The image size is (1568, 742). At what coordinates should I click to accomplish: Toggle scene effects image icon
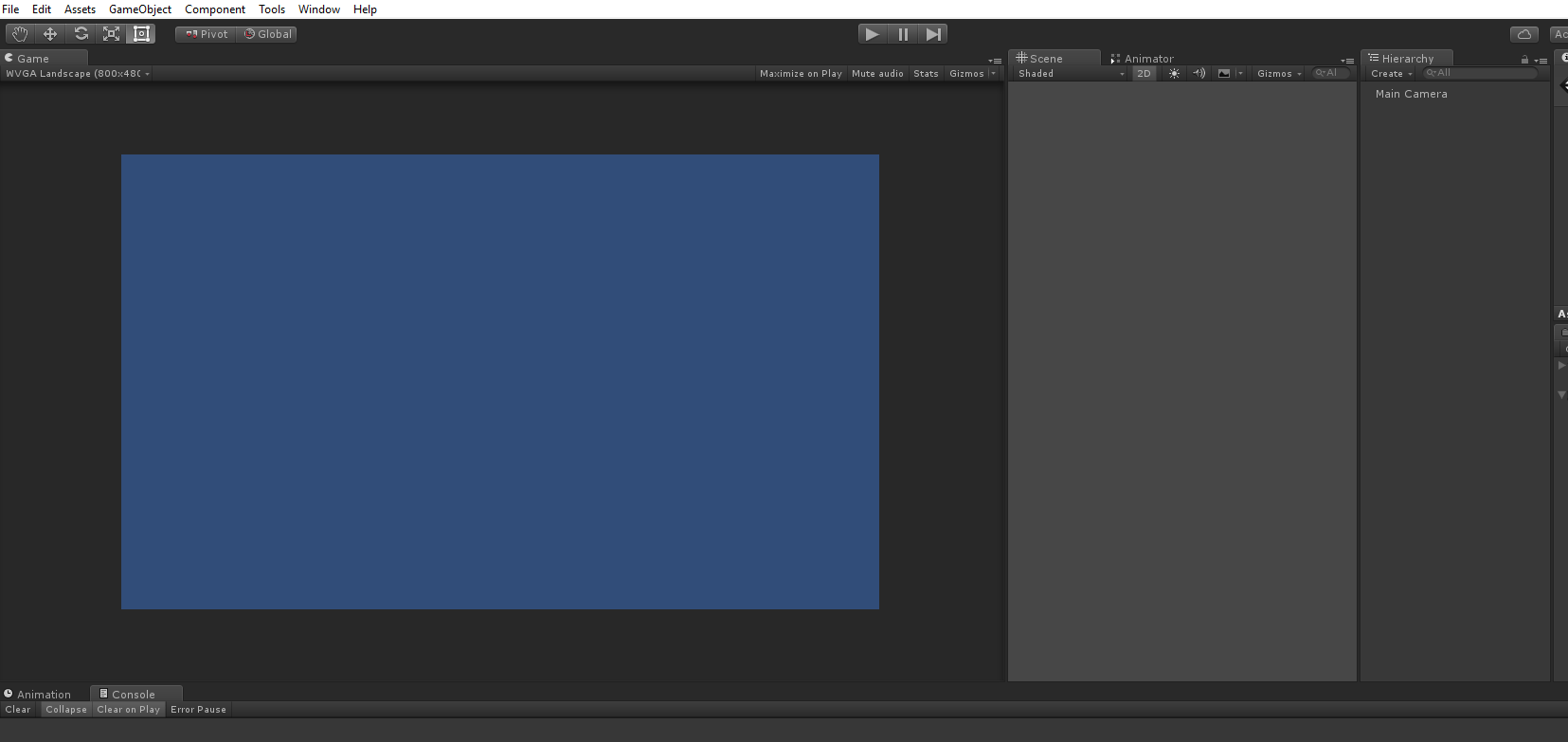point(1224,73)
